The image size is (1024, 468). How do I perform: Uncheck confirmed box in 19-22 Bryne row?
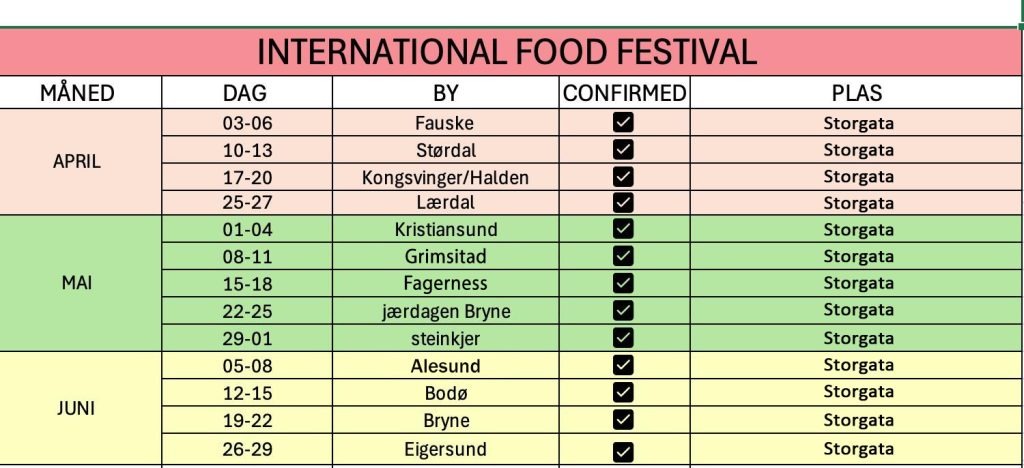623,419
